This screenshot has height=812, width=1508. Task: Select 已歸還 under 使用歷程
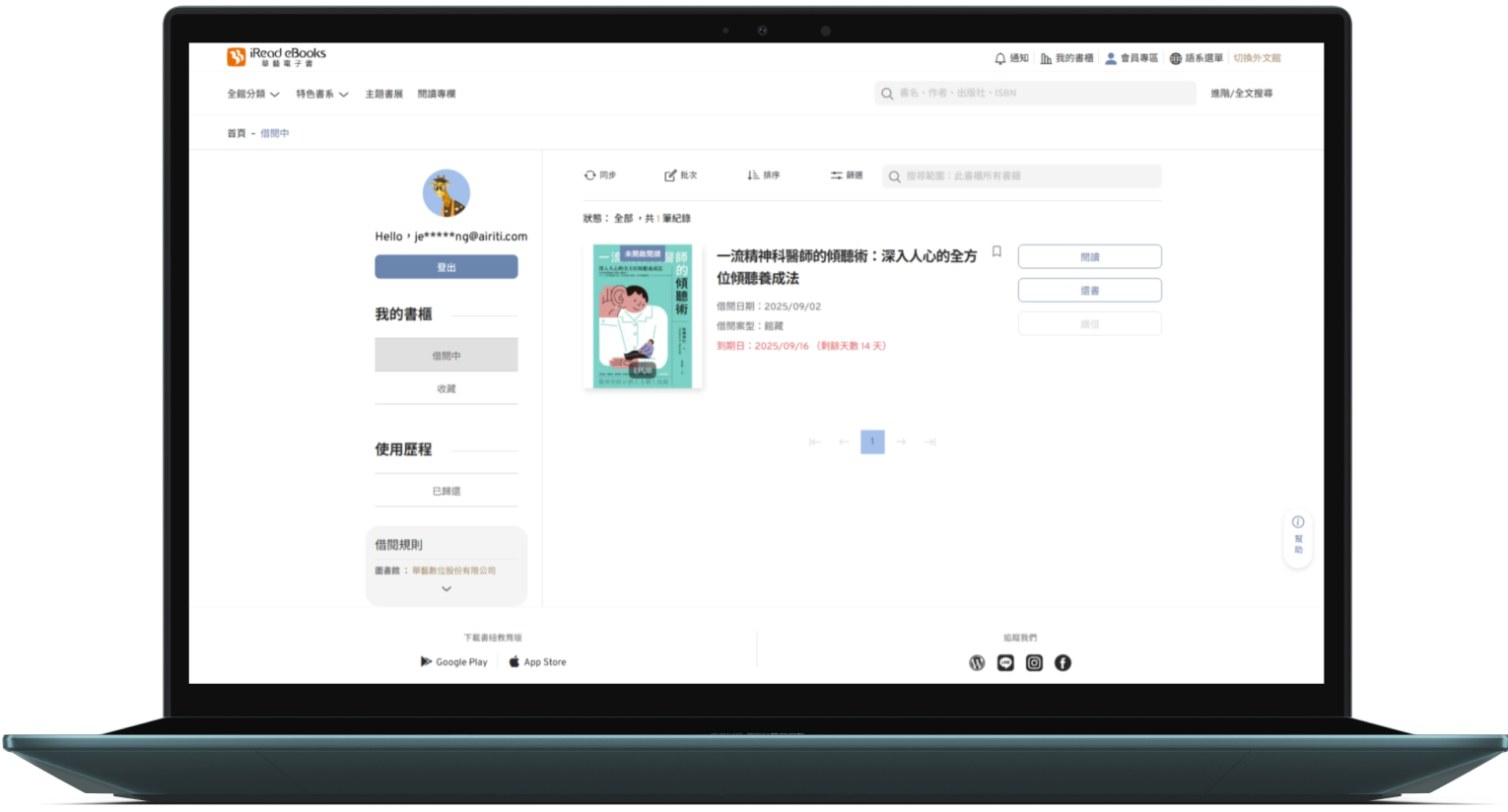click(x=446, y=491)
